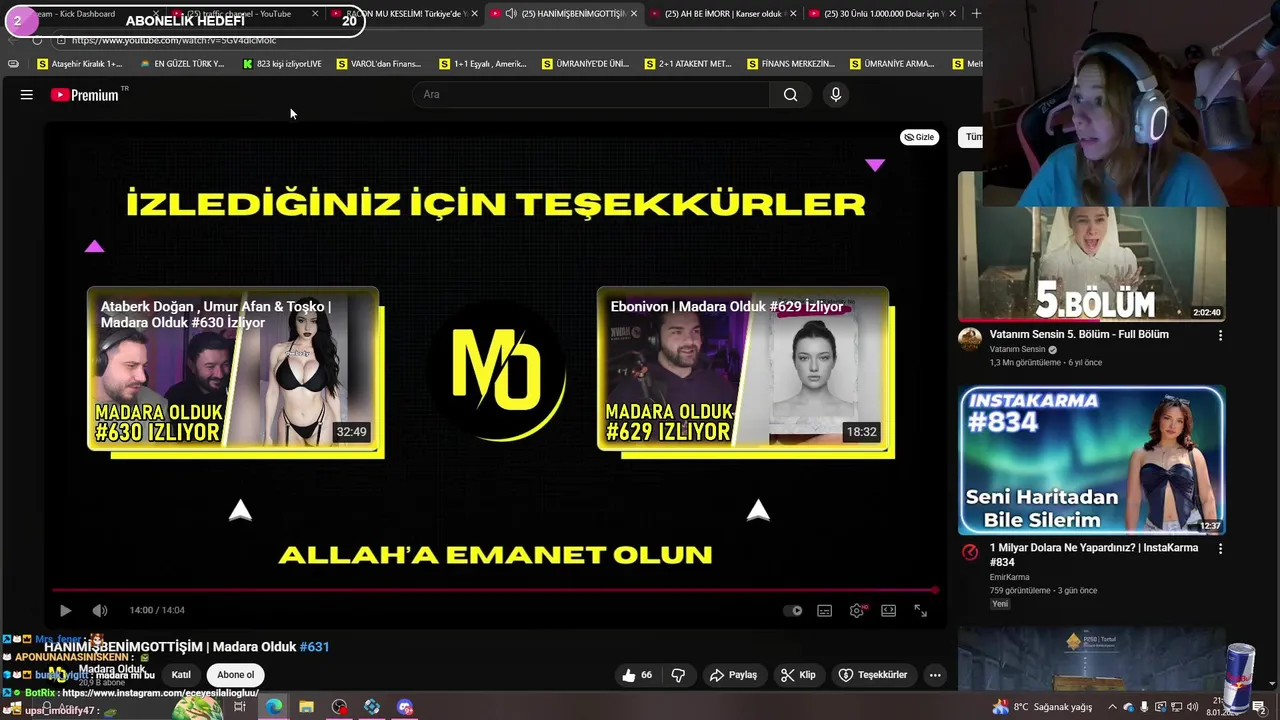Start voice search with the microphone icon

836,95
